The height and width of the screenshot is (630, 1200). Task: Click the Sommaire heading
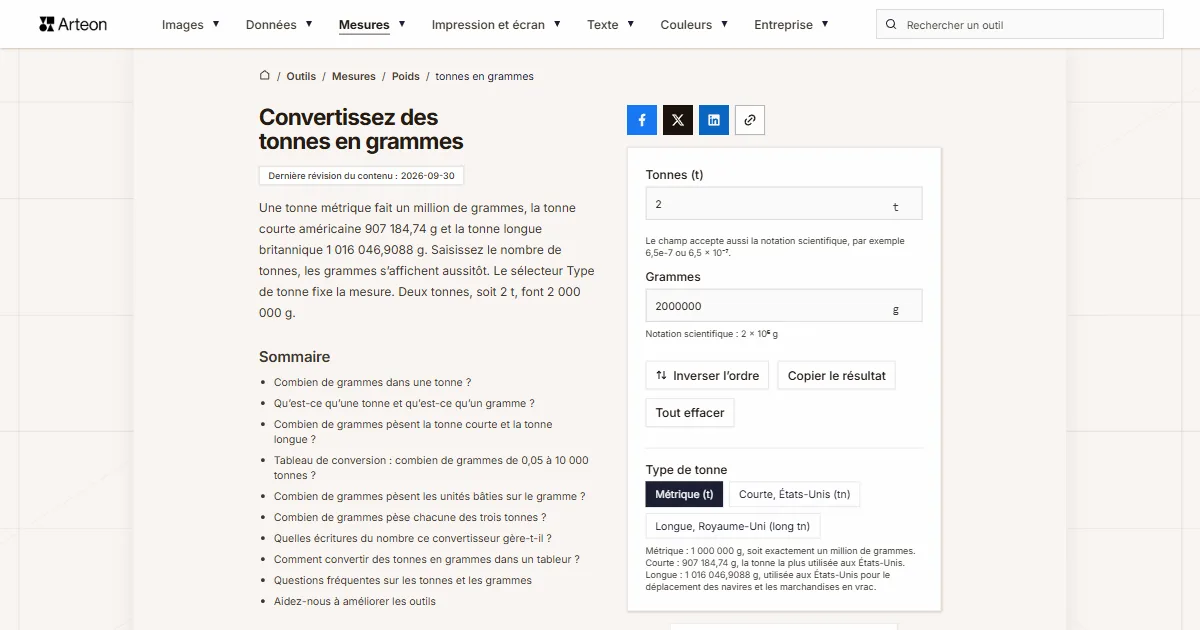(294, 357)
